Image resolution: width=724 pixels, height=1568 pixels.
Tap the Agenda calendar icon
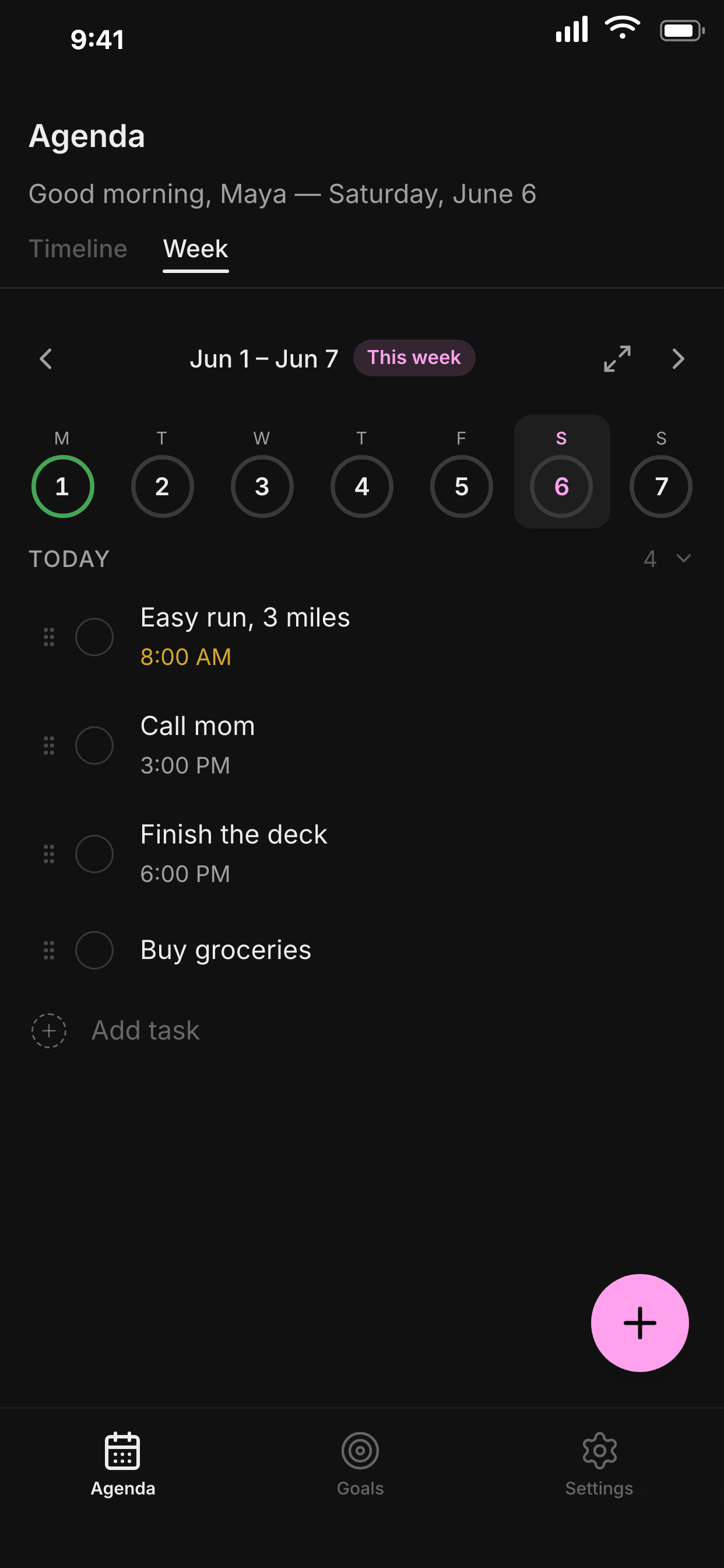click(122, 1451)
